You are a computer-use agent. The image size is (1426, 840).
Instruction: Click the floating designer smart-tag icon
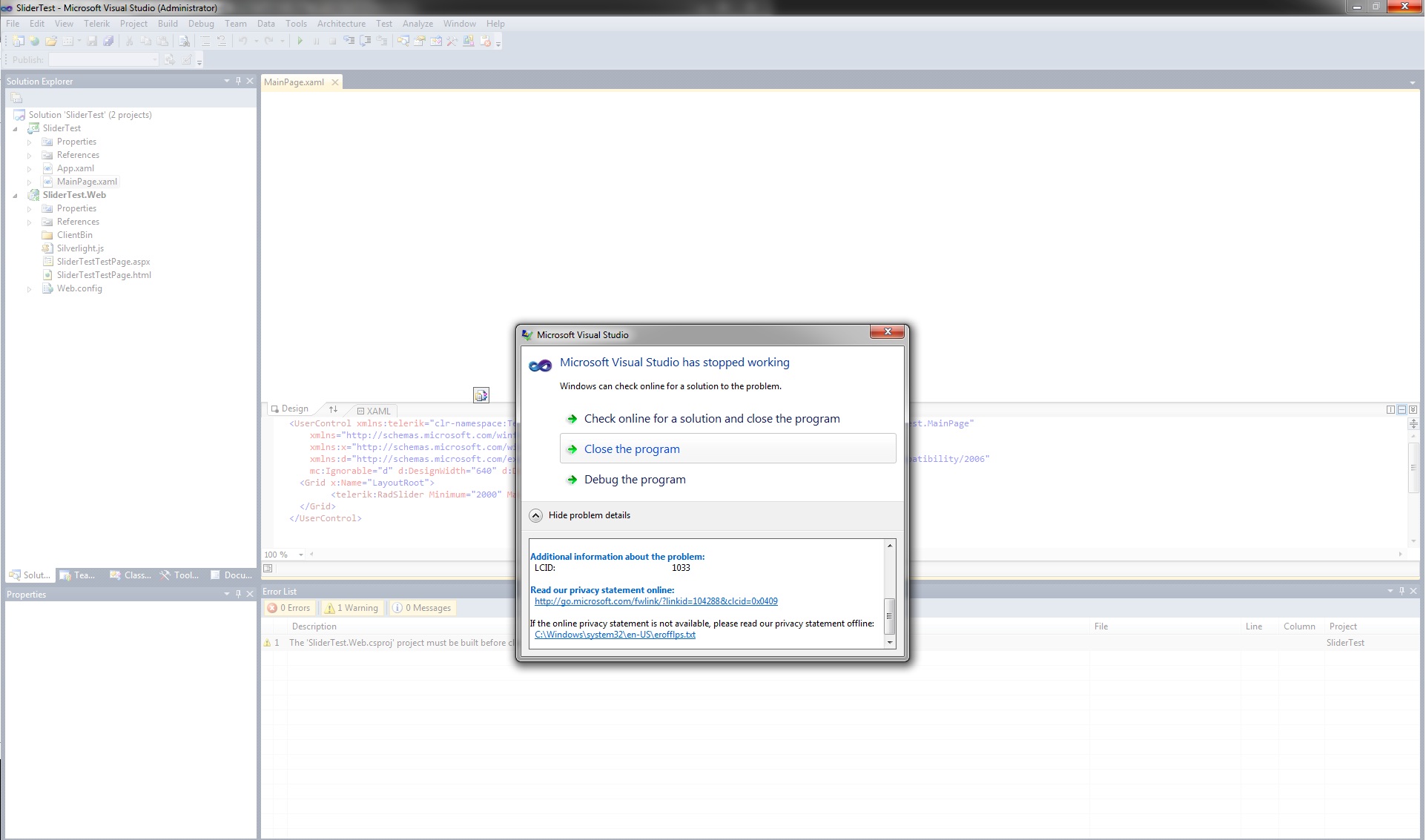click(481, 395)
